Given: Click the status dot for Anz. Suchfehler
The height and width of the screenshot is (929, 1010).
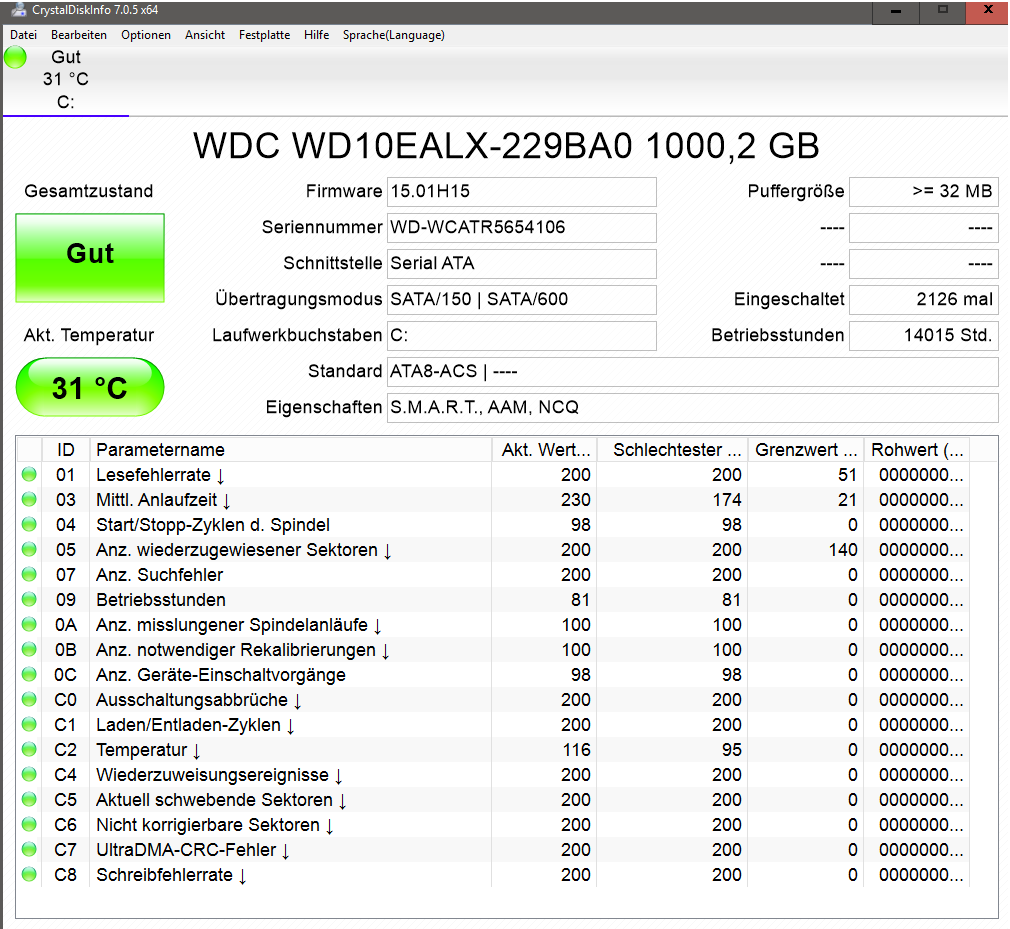Looking at the screenshot, I should pos(29,574).
